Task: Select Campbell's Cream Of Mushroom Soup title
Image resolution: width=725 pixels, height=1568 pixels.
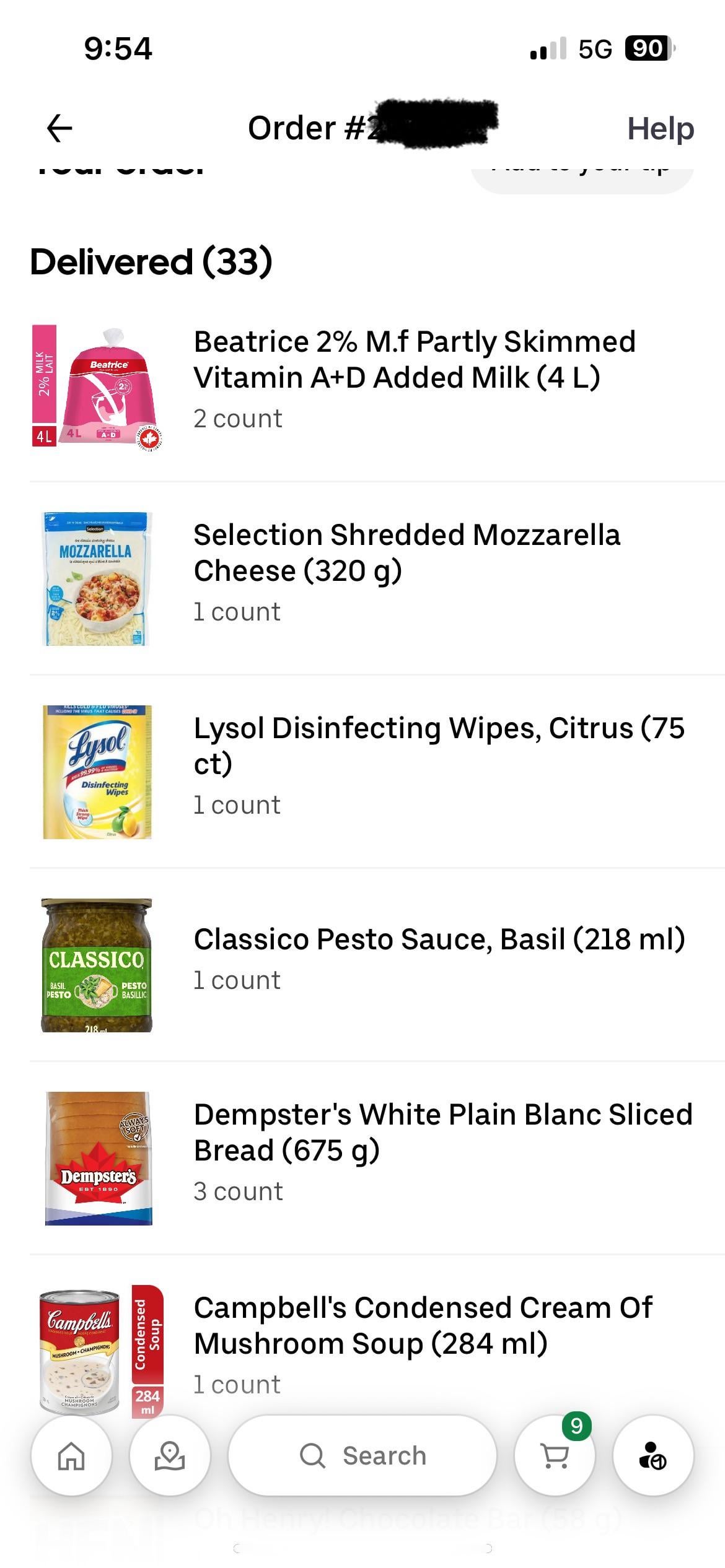Action: (x=423, y=1326)
